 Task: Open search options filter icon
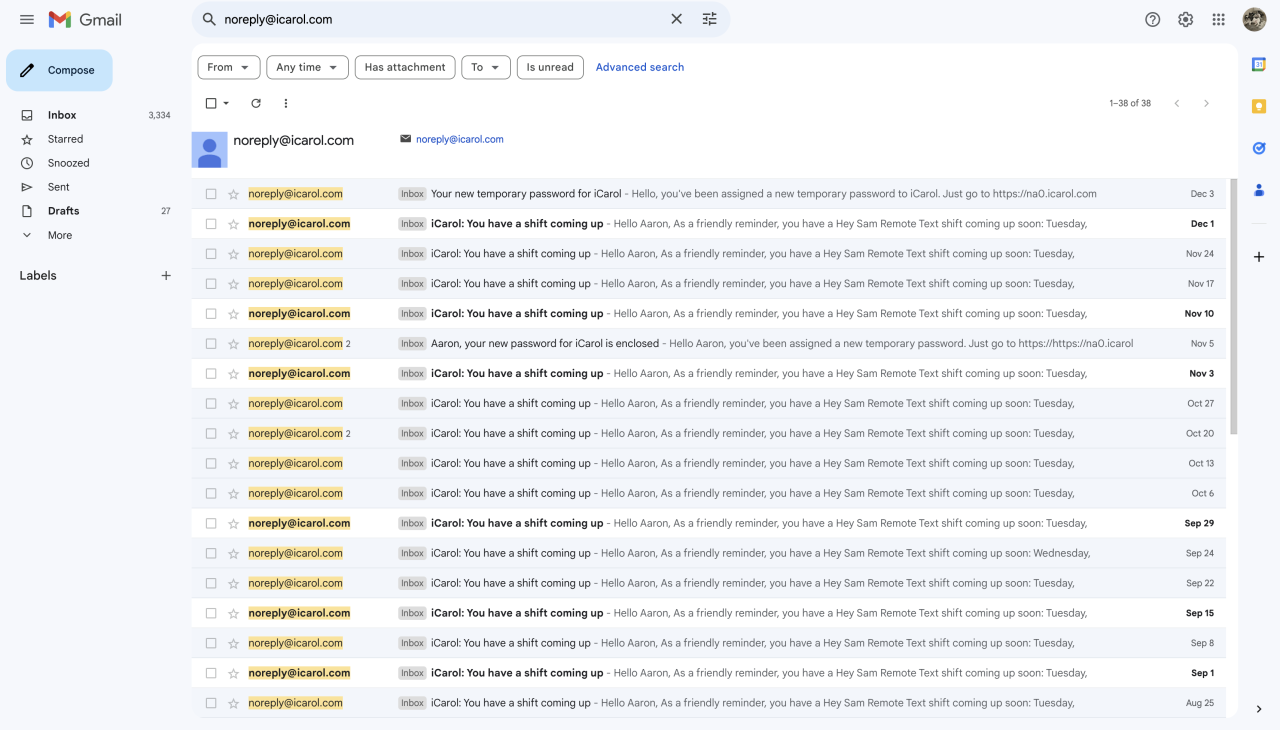pyautogui.click(x=710, y=19)
